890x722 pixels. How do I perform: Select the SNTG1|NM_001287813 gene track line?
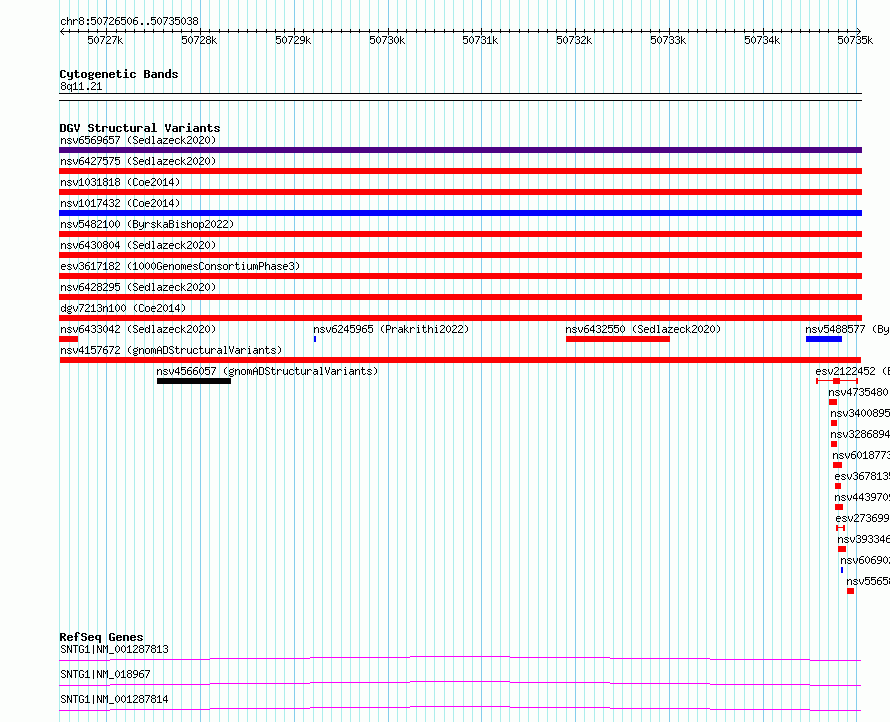(460, 658)
